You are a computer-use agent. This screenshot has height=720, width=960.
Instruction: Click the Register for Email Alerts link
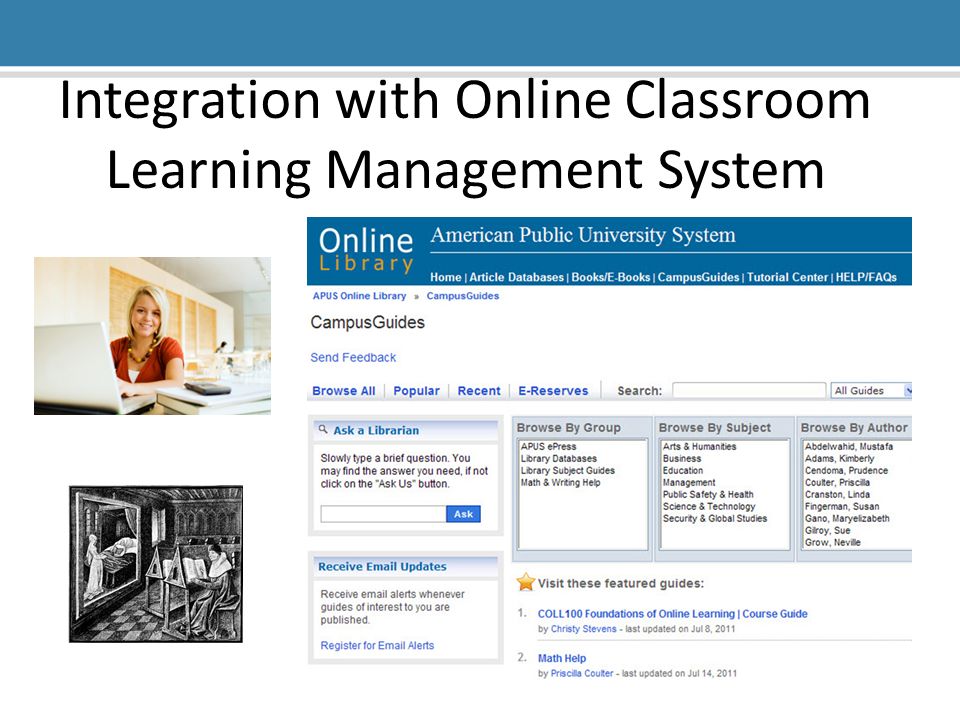click(377, 645)
